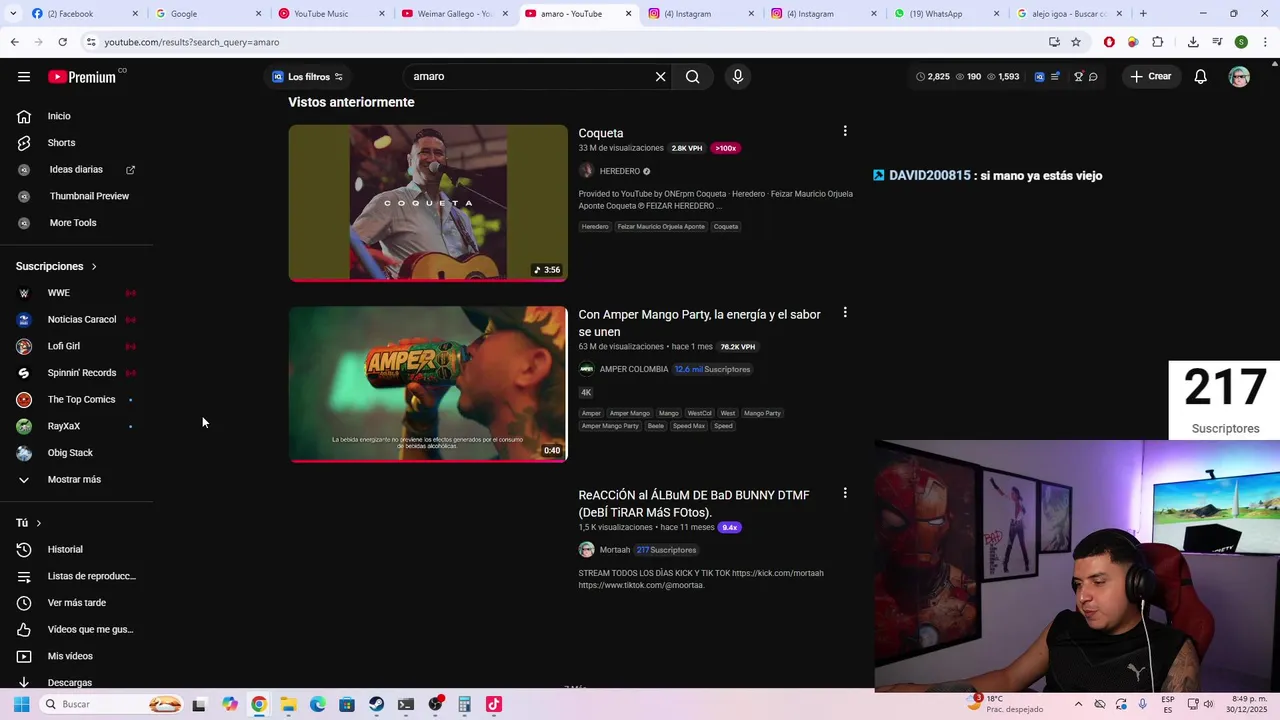Screen dimensions: 1280x720
Task: Open Chrome downloads icon
Action: (x=1193, y=42)
